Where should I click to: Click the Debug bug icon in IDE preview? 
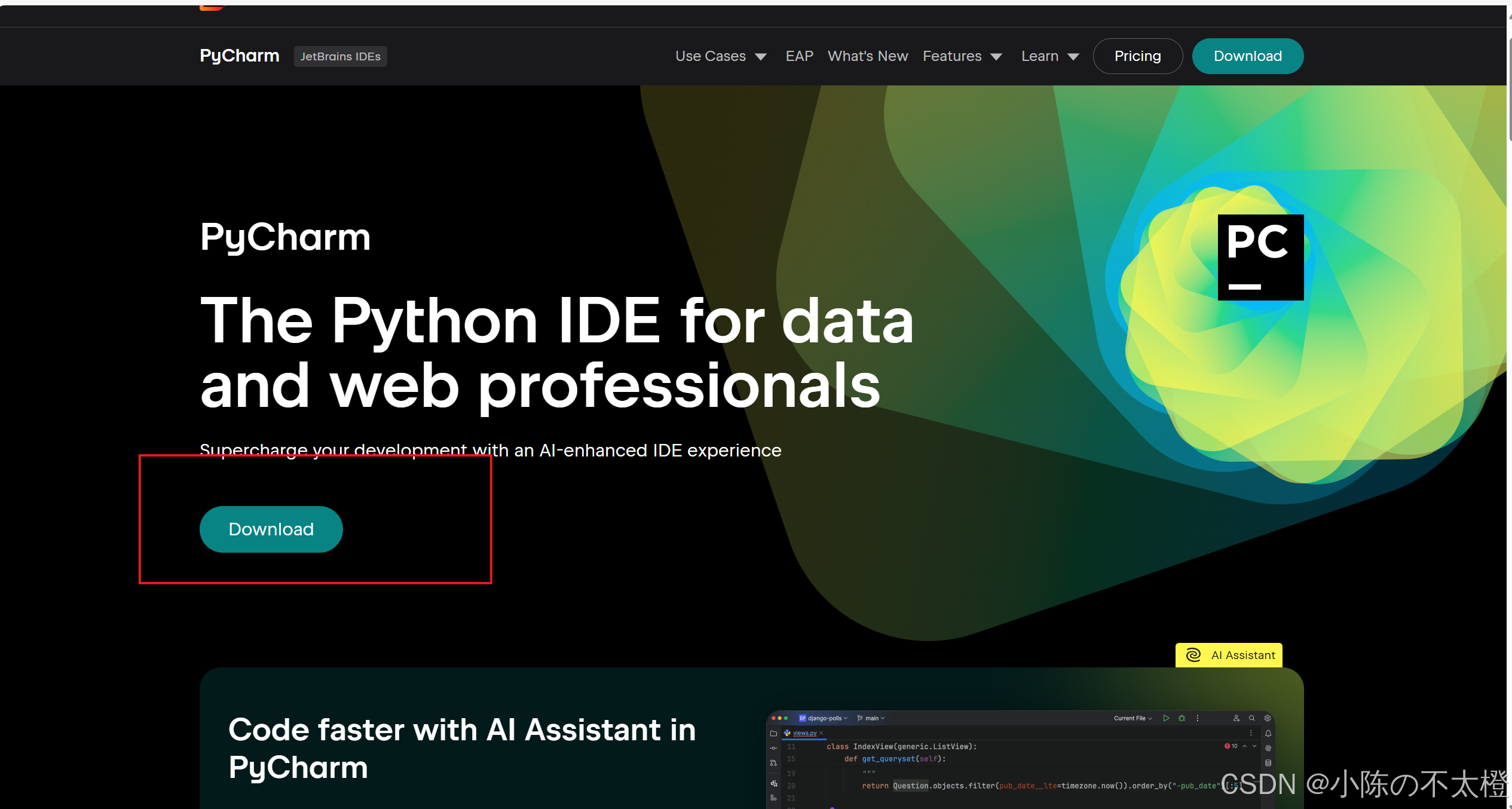pos(1182,718)
